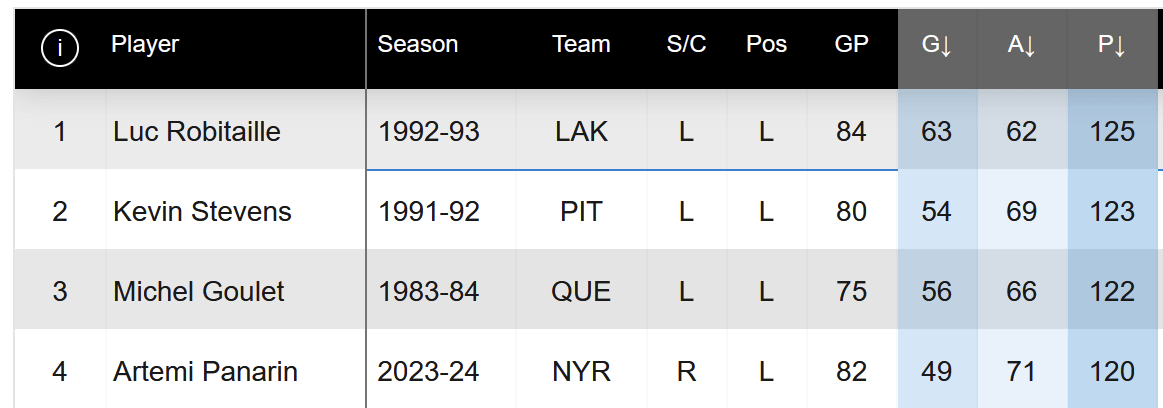The image size is (1163, 408).
Task: Select Robitaille's 125 points cell
Action: (1113, 131)
